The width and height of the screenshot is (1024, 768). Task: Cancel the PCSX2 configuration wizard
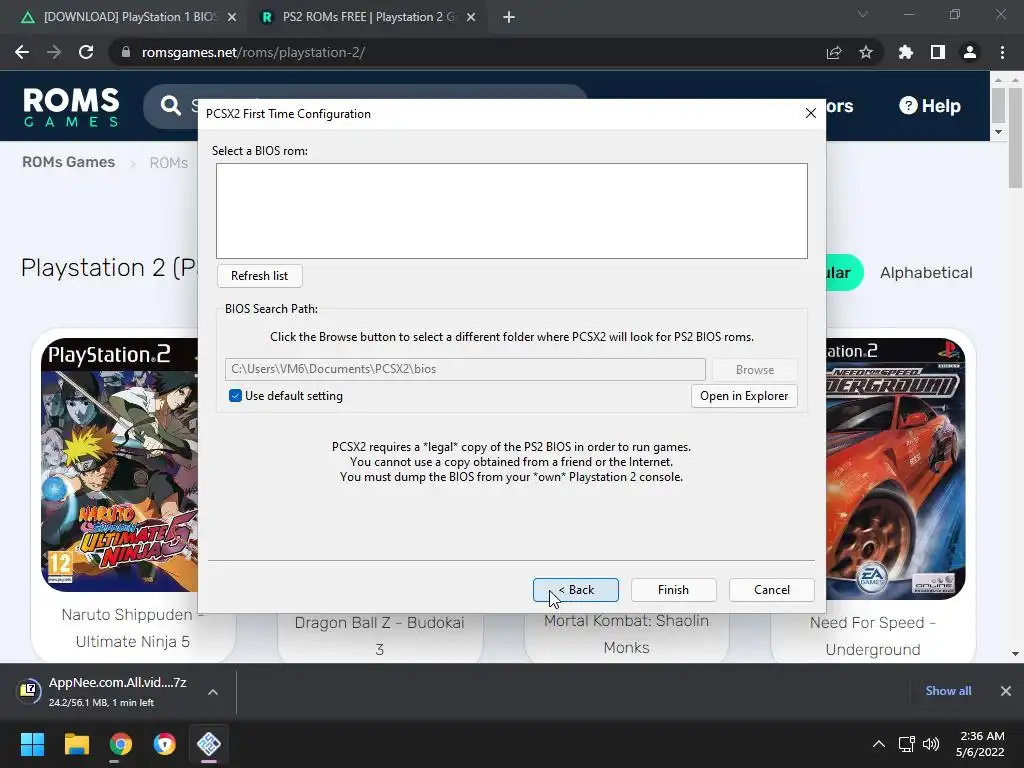click(771, 590)
